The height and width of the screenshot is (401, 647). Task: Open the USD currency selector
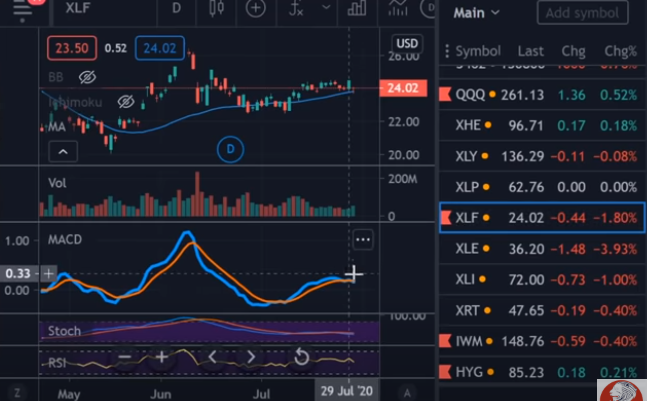click(x=407, y=43)
